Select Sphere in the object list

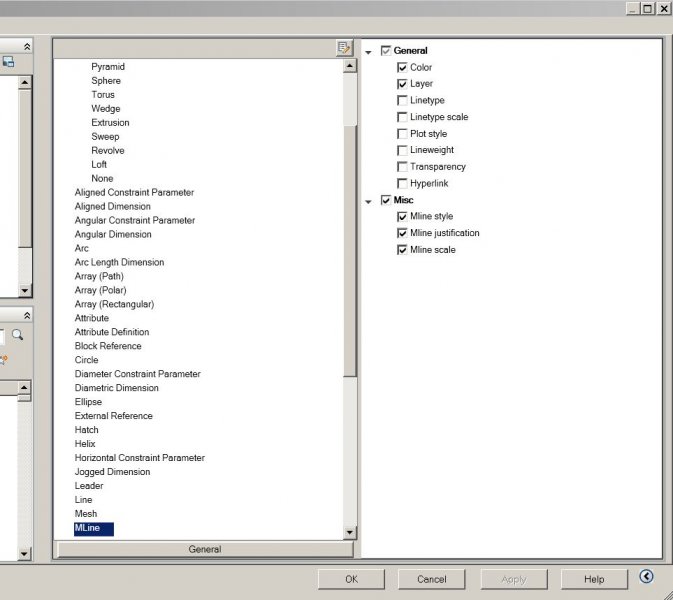(x=106, y=81)
